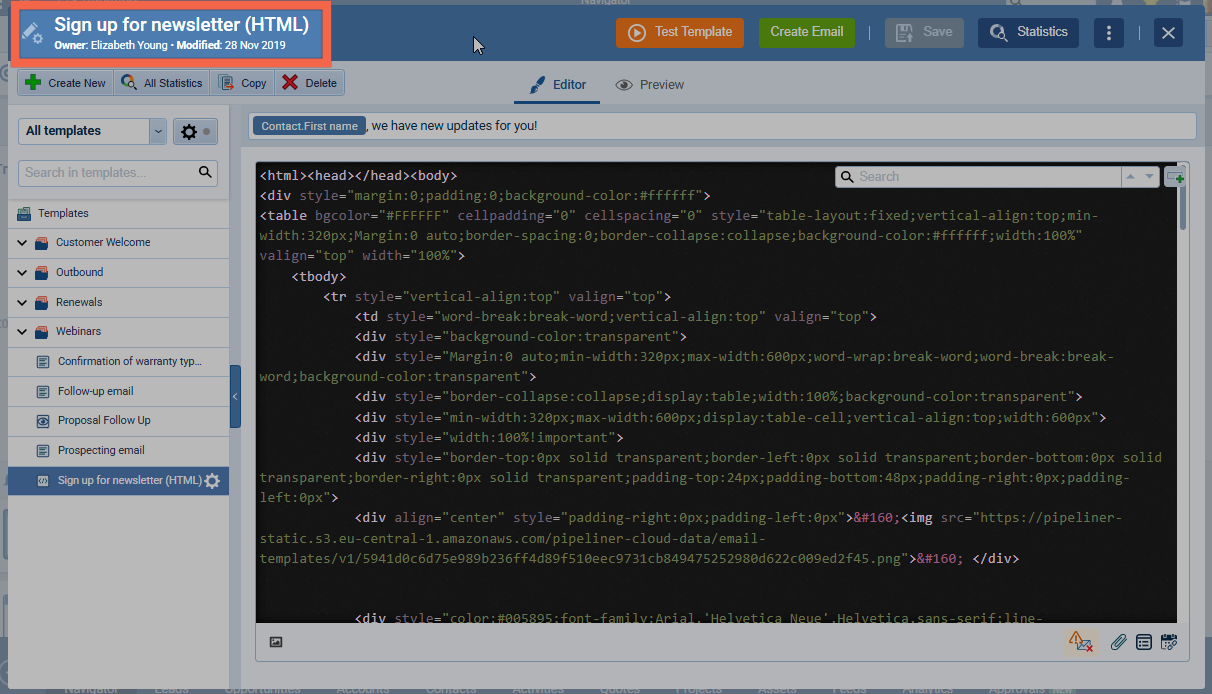Open the template settings gear toggle
1212x694 pixels.
click(195, 131)
